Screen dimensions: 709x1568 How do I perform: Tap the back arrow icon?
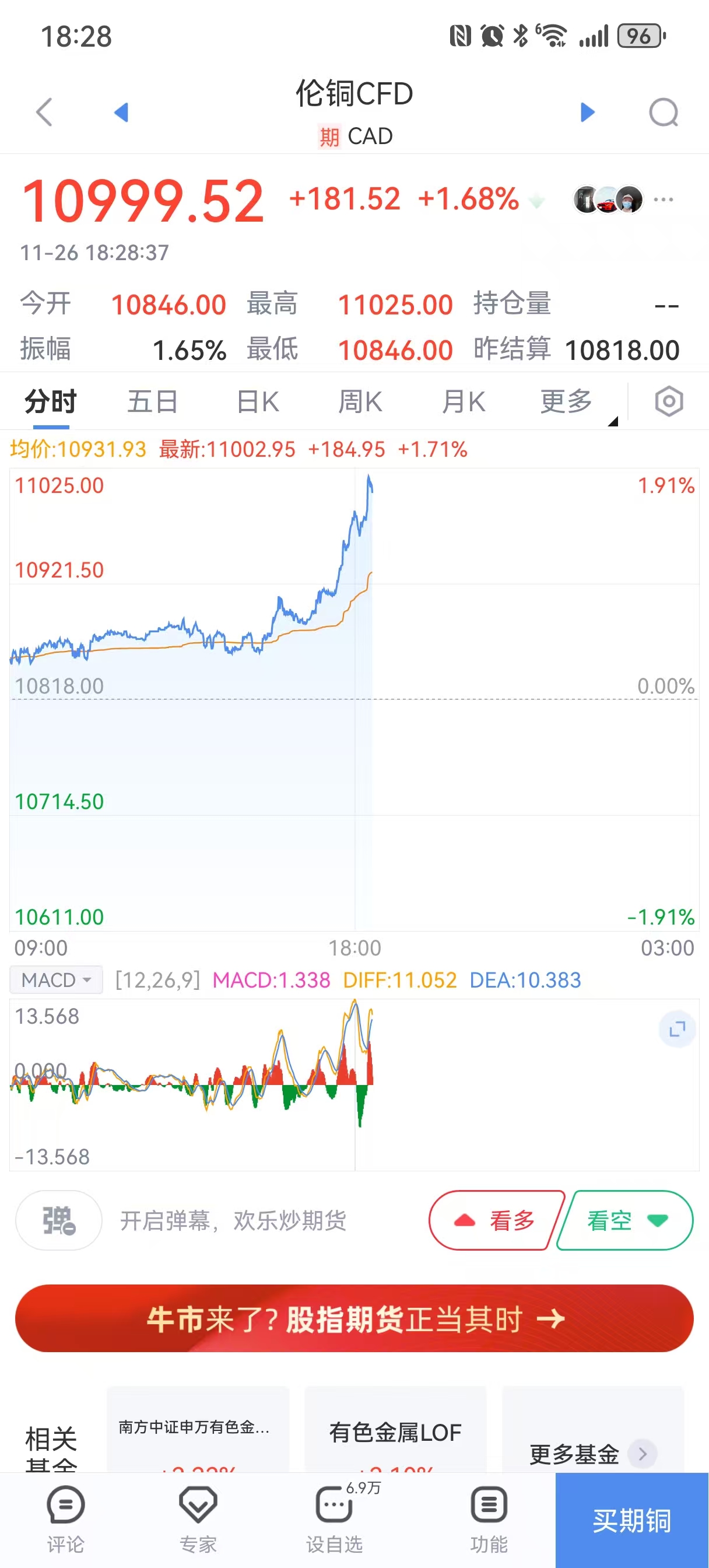44,112
